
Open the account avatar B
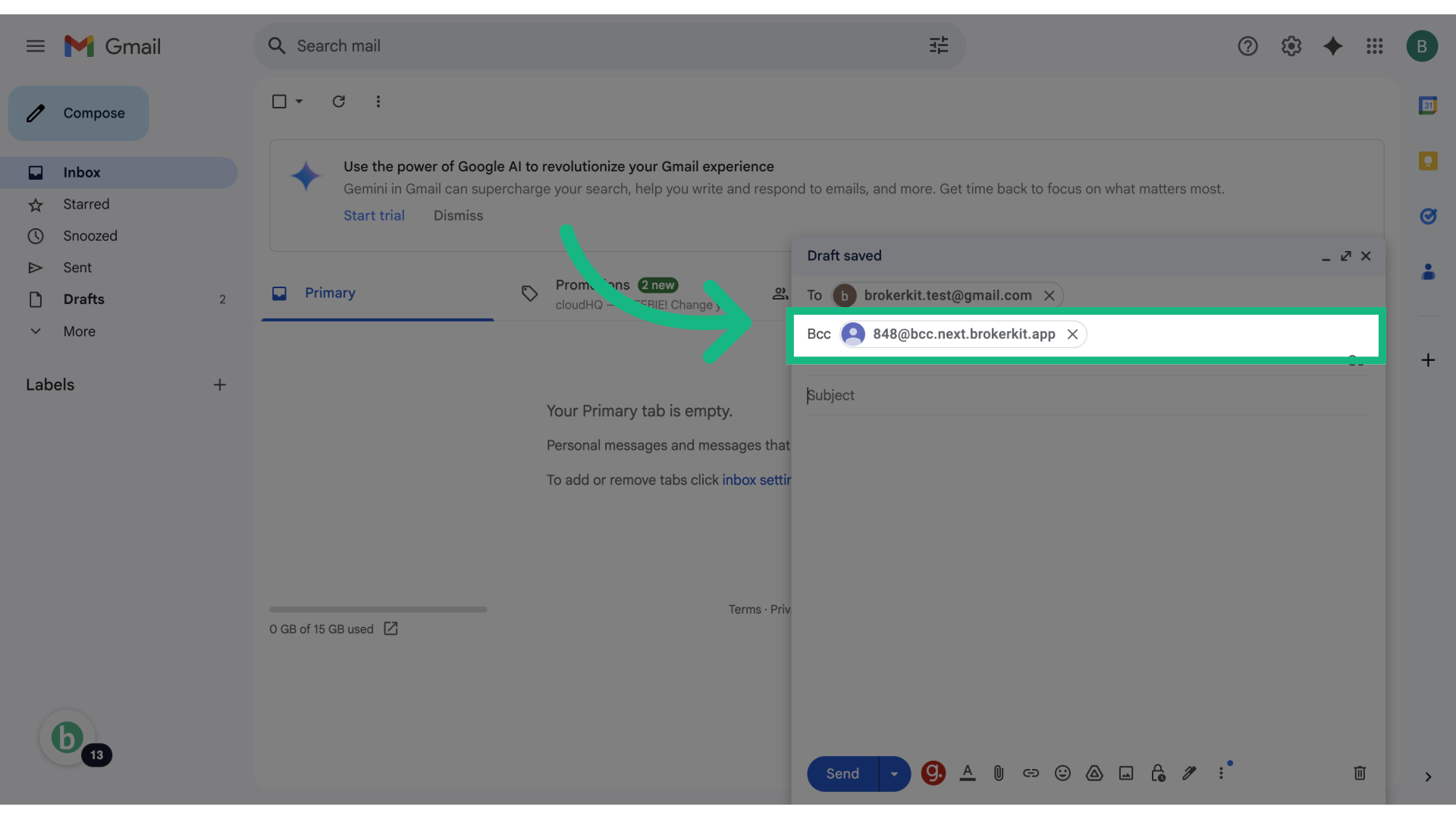[1422, 46]
